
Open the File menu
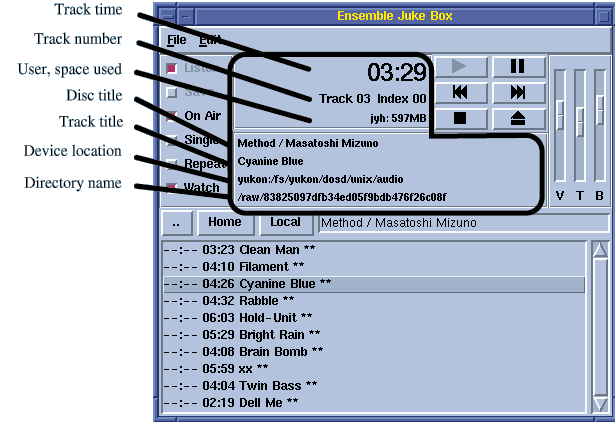[176, 40]
